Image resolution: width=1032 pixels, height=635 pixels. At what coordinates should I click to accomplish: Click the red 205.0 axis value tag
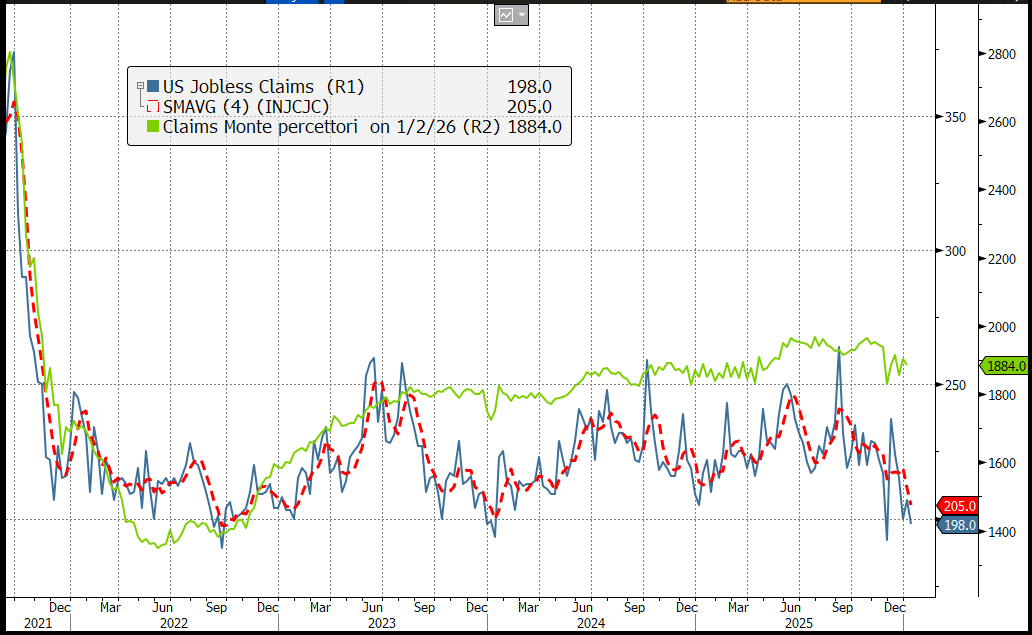tap(958, 506)
